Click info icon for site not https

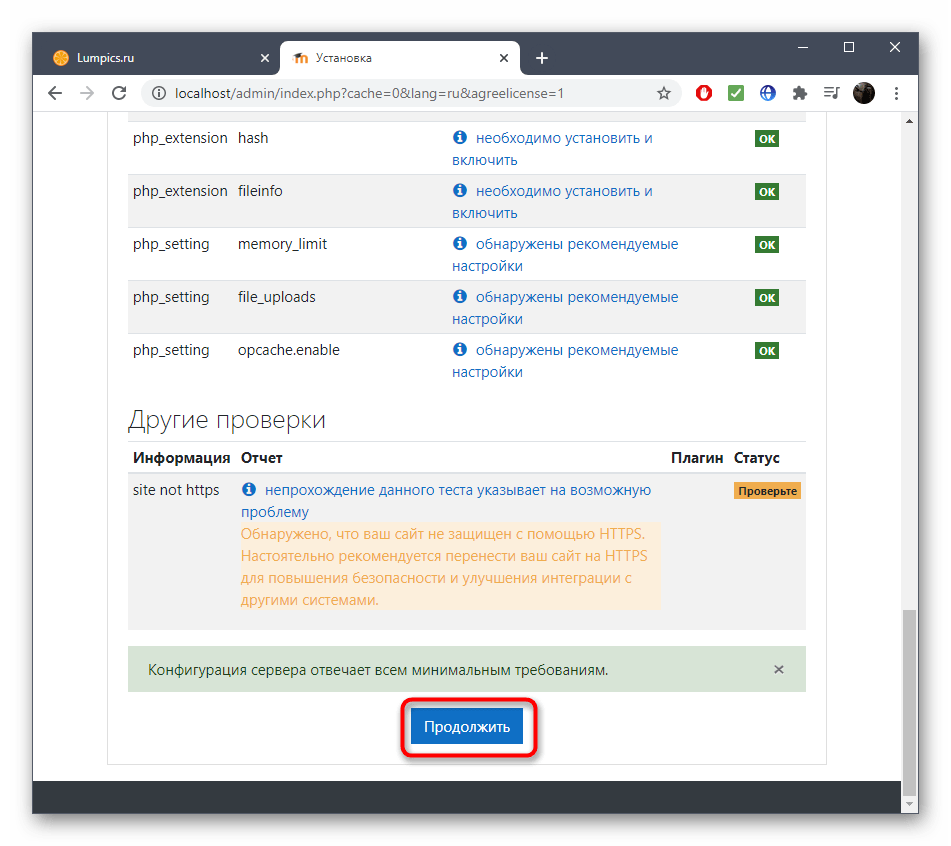click(x=250, y=490)
